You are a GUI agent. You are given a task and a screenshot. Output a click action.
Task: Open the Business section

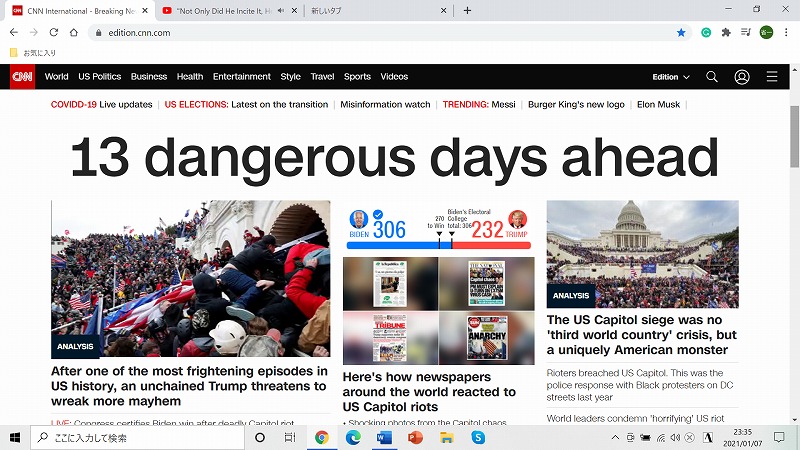click(149, 77)
